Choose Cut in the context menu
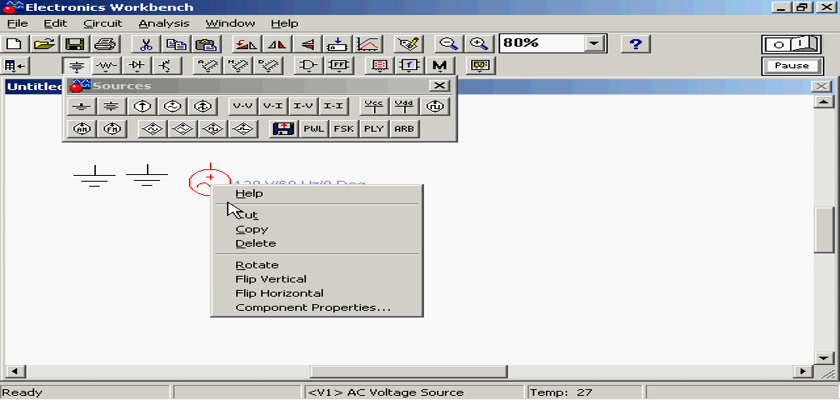Viewport: 840px width, 400px height. (317, 215)
